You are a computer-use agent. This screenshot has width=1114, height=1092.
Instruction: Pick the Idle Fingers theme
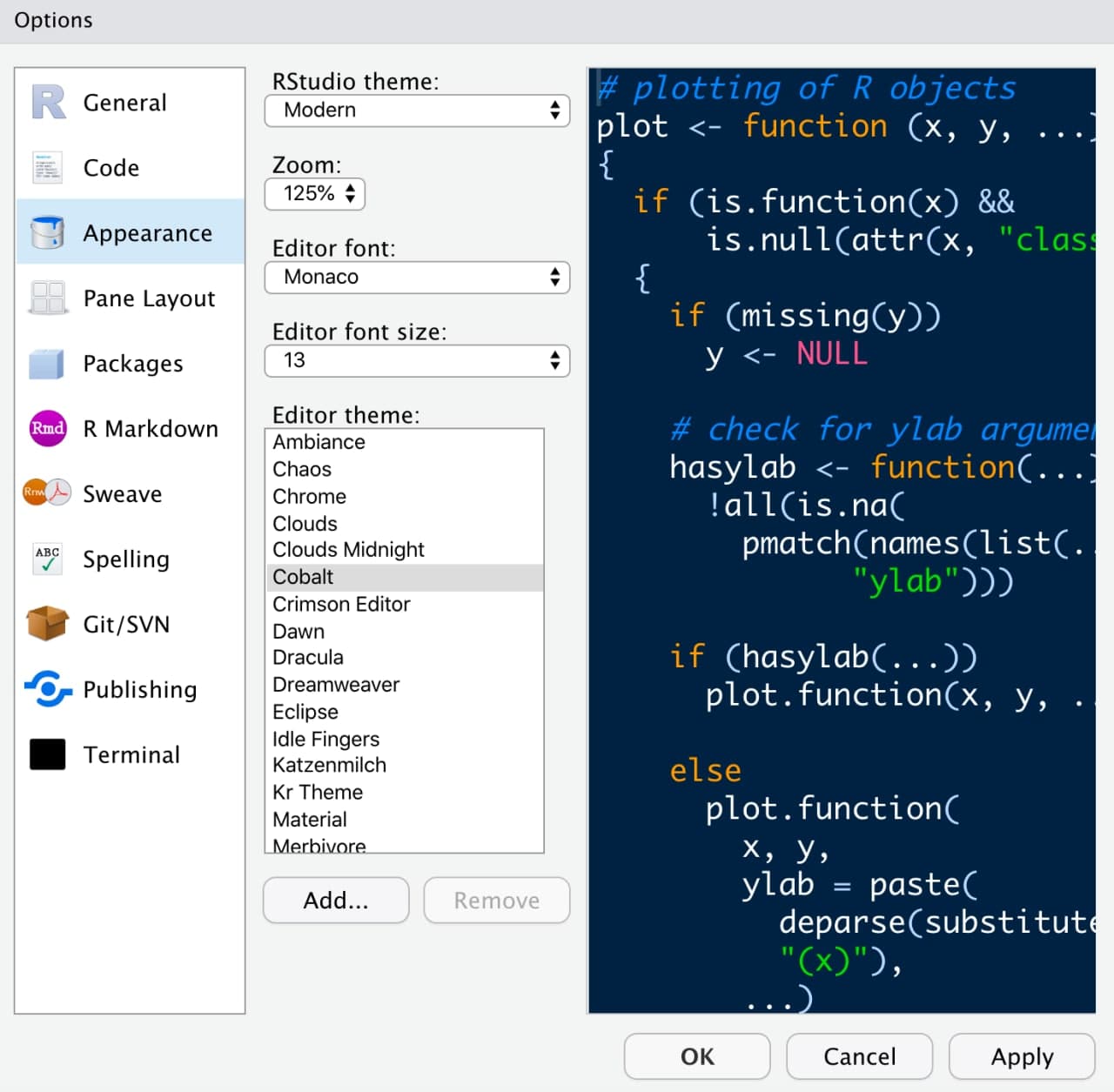coord(405,739)
